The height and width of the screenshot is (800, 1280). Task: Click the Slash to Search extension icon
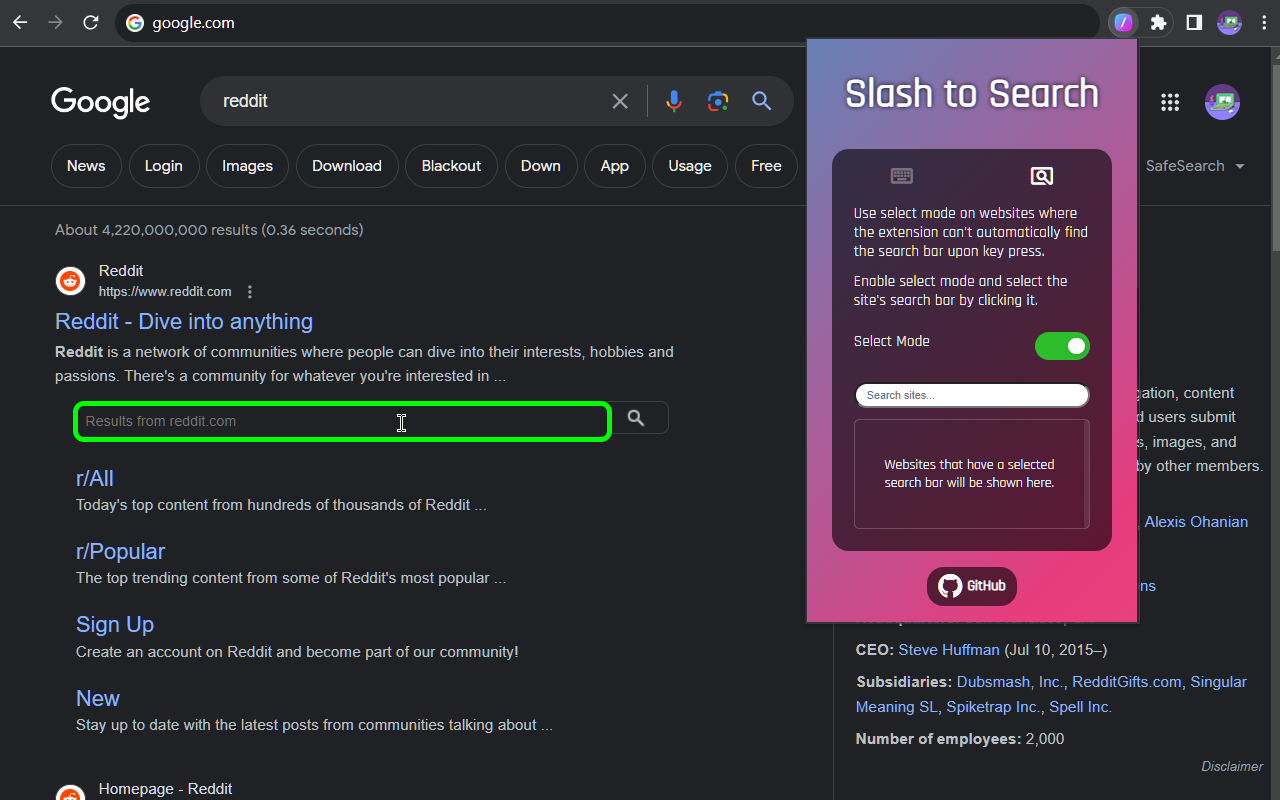tap(1124, 22)
